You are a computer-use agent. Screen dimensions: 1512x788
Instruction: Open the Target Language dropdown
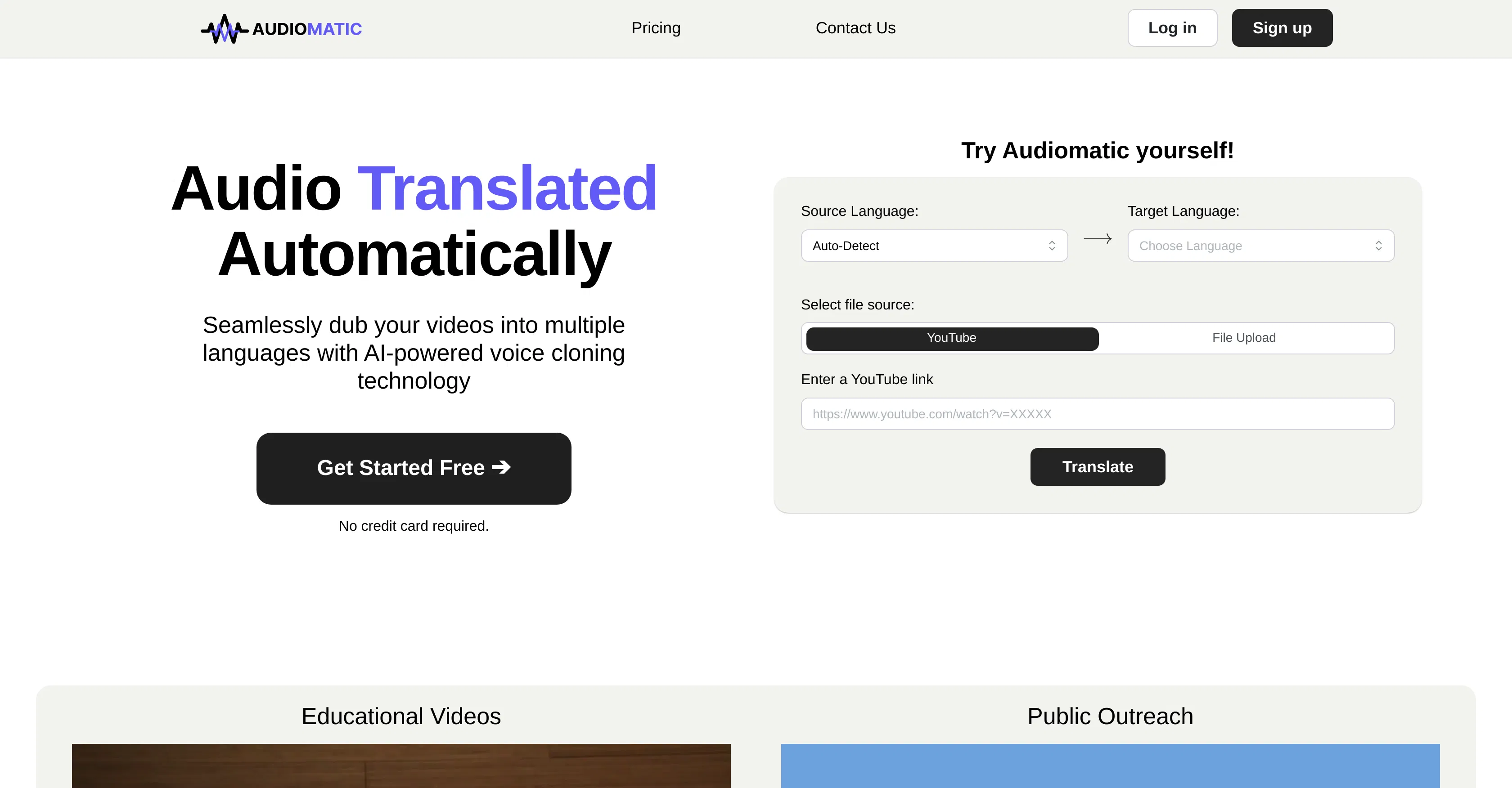click(1260, 245)
